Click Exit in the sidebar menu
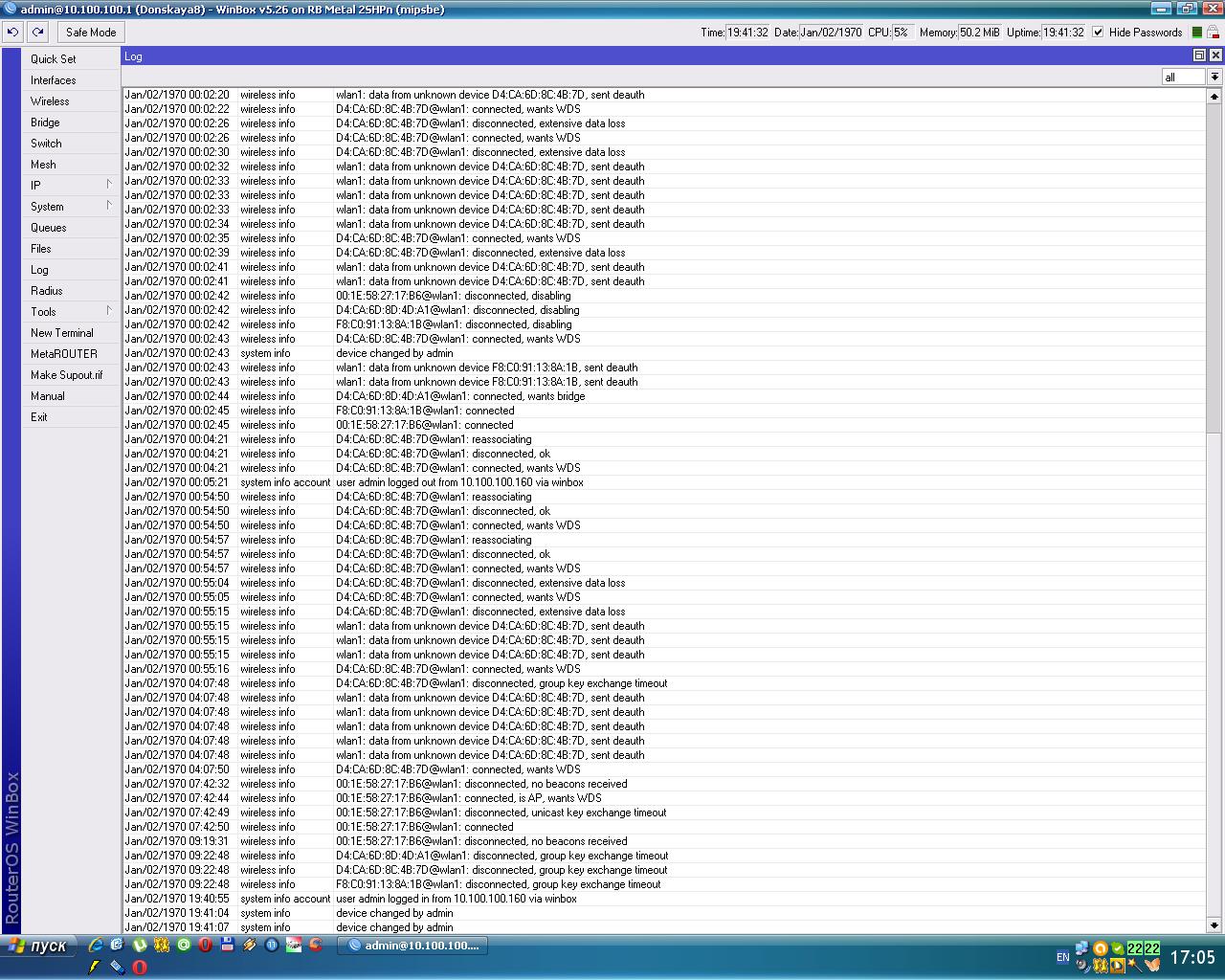This screenshot has height=980, width=1225. [71, 417]
